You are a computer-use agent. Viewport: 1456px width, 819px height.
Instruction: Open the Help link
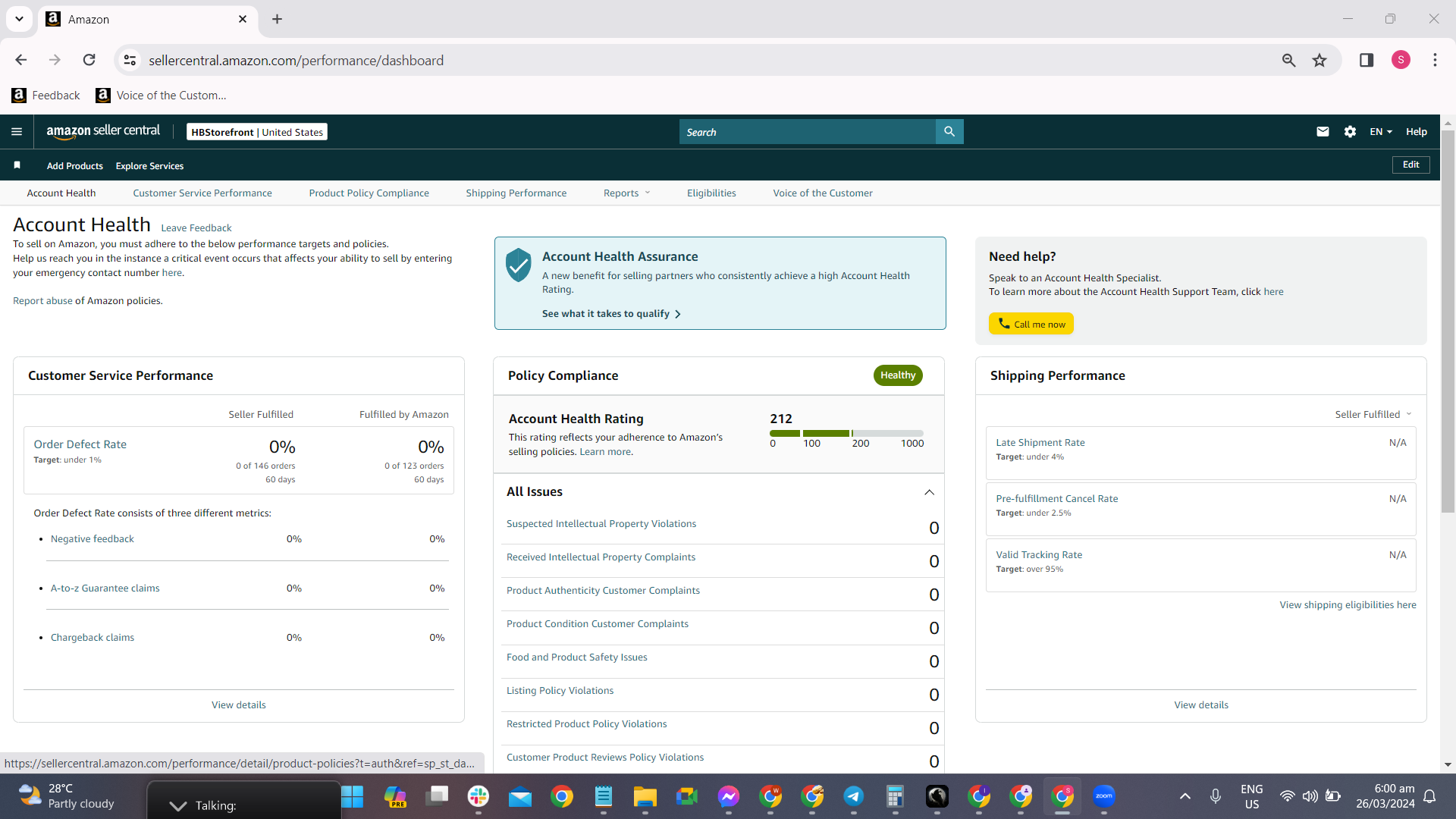coord(1417,132)
